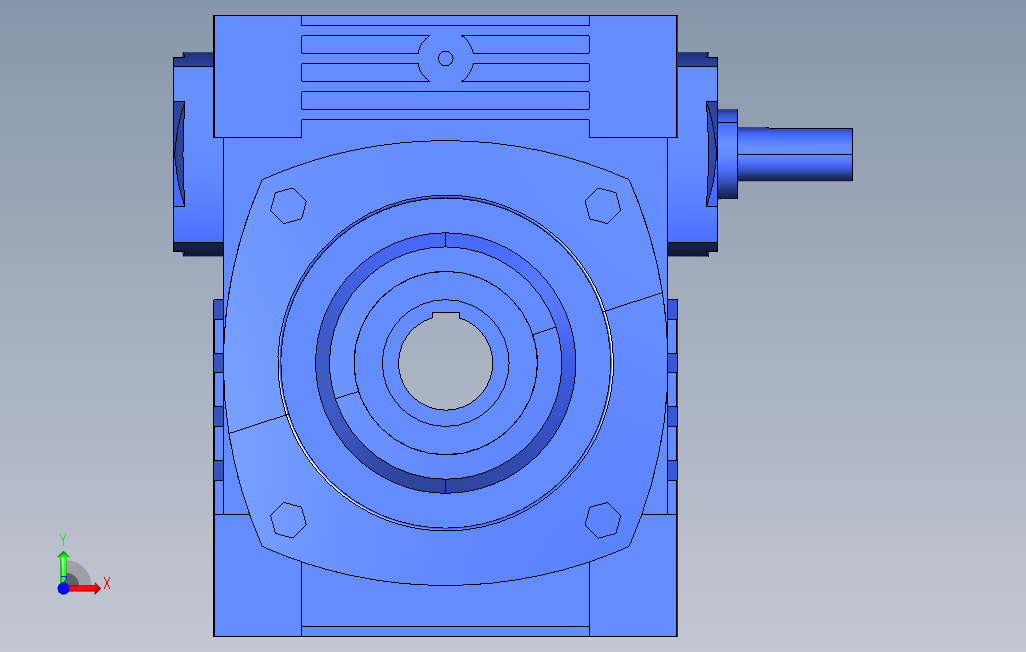
Task: Pick the upper-right hex bolt head on the flange
Action: [x=603, y=206]
